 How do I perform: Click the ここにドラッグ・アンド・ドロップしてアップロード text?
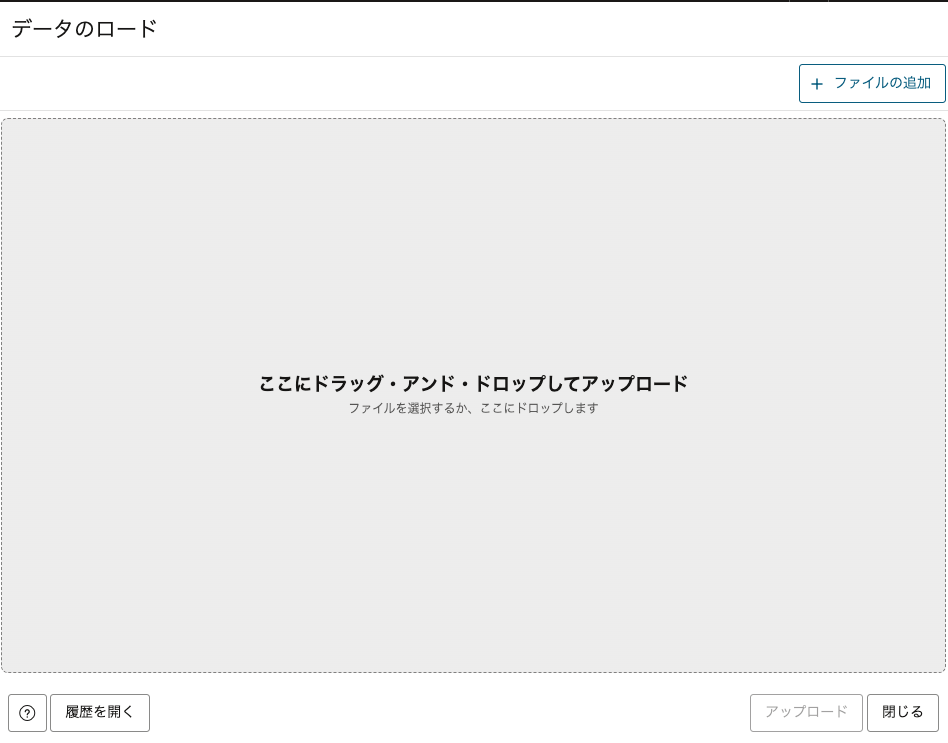pyautogui.click(x=473, y=384)
